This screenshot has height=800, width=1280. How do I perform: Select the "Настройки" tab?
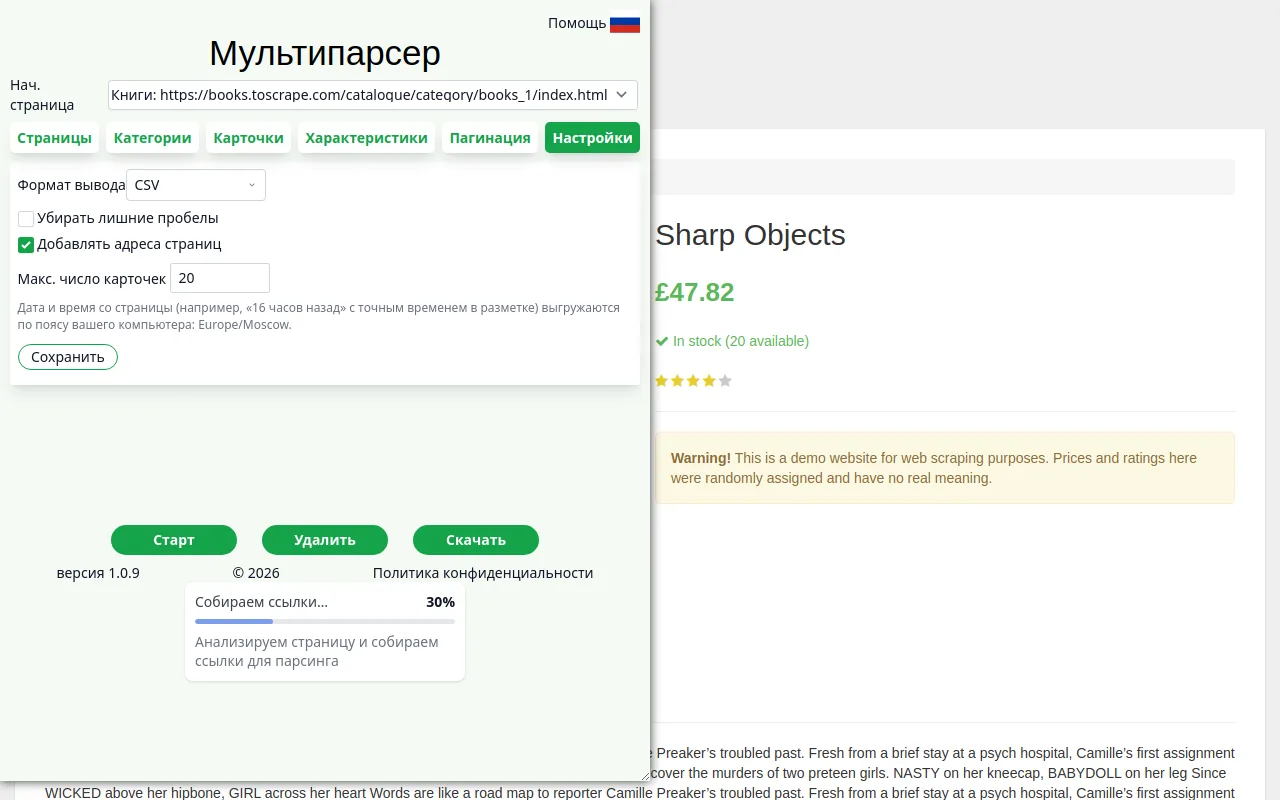[x=592, y=138]
